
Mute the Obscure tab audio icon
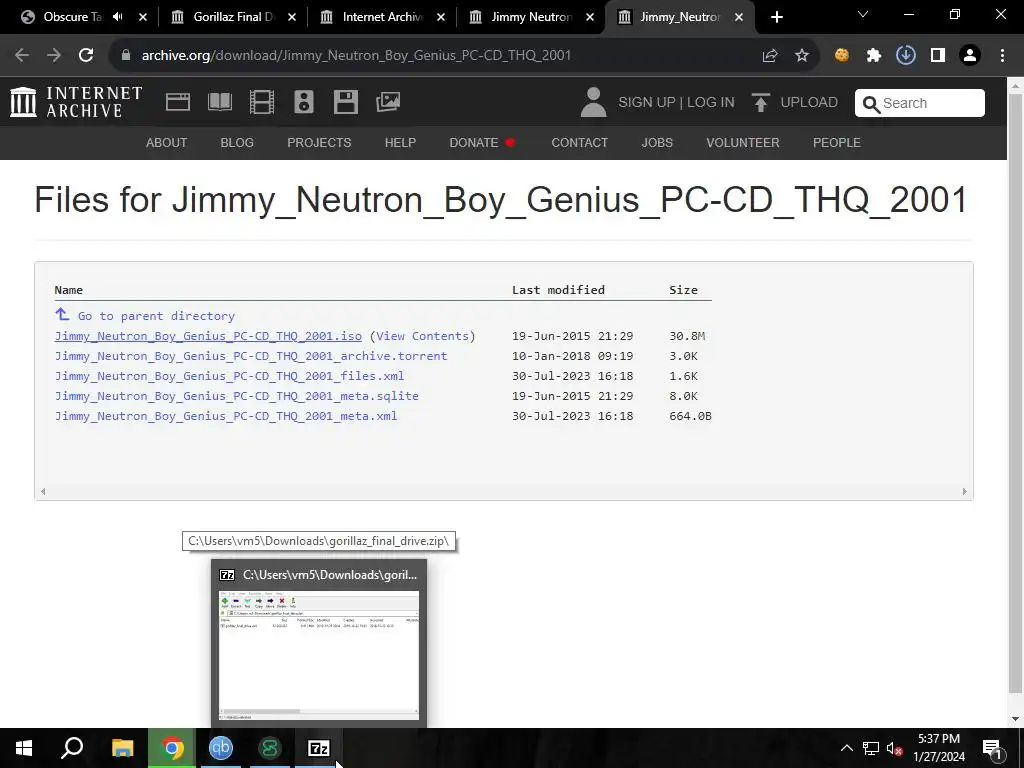click(118, 17)
